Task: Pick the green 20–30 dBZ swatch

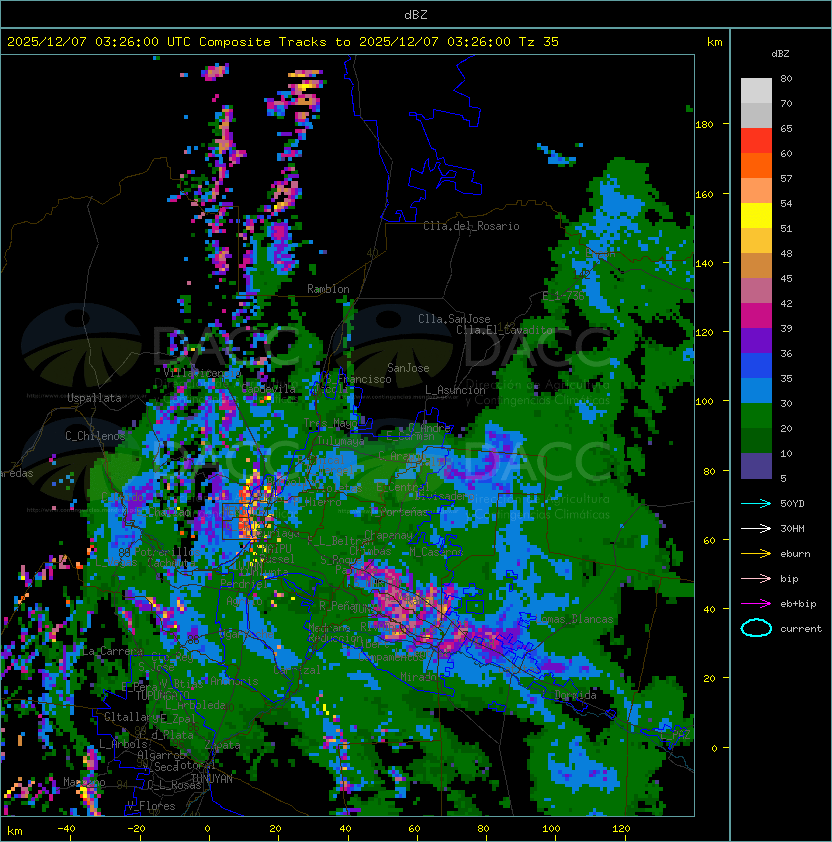Action: point(756,416)
